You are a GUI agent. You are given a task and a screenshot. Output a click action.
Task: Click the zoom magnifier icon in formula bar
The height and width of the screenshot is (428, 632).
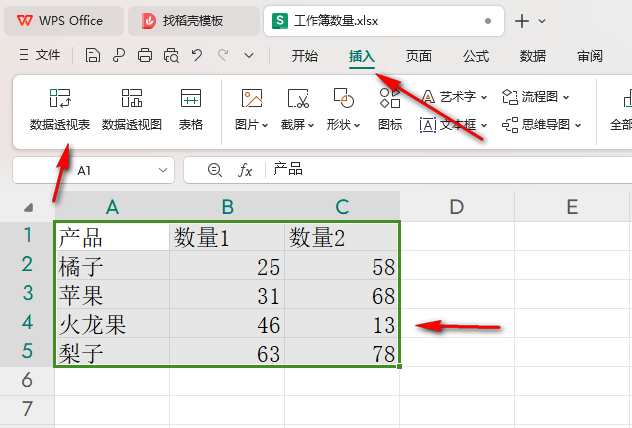pos(215,170)
